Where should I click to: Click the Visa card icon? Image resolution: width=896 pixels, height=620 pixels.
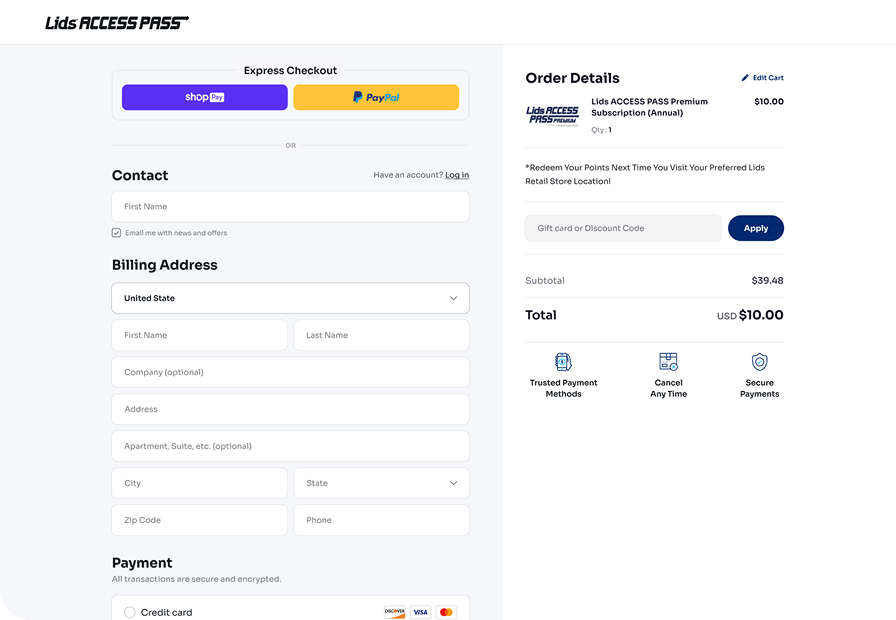click(421, 612)
